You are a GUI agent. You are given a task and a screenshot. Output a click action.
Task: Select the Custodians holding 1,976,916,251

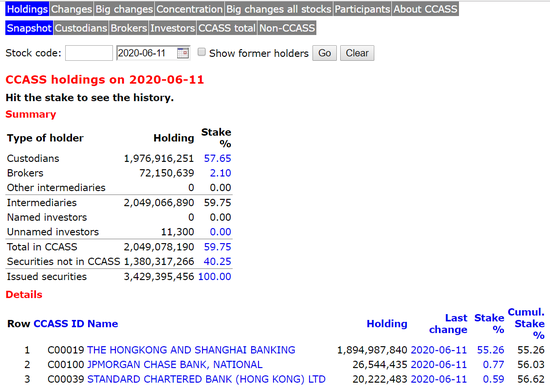tap(159, 159)
